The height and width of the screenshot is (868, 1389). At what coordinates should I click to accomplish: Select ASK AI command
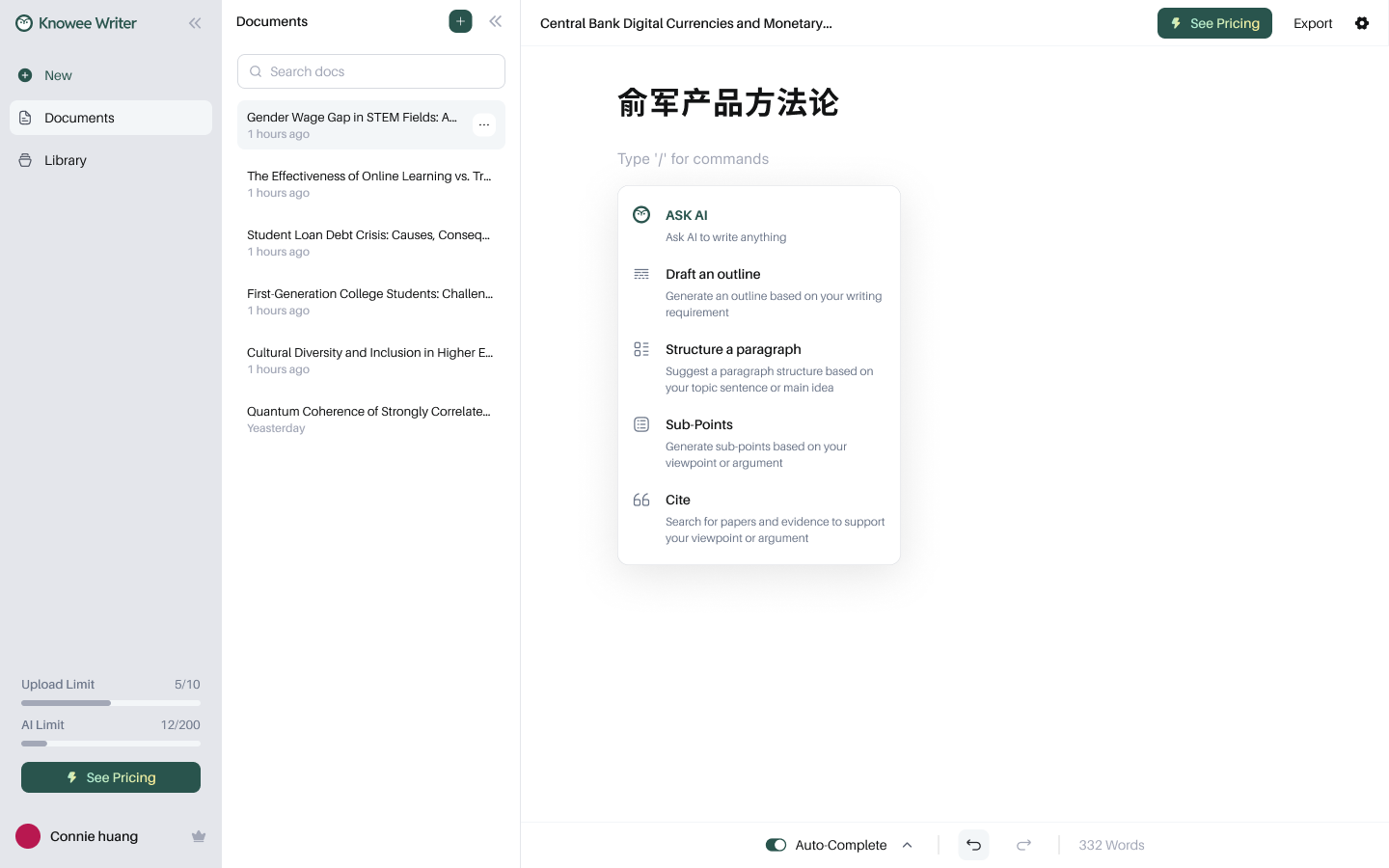pyautogui.click(x=759, y=226)
